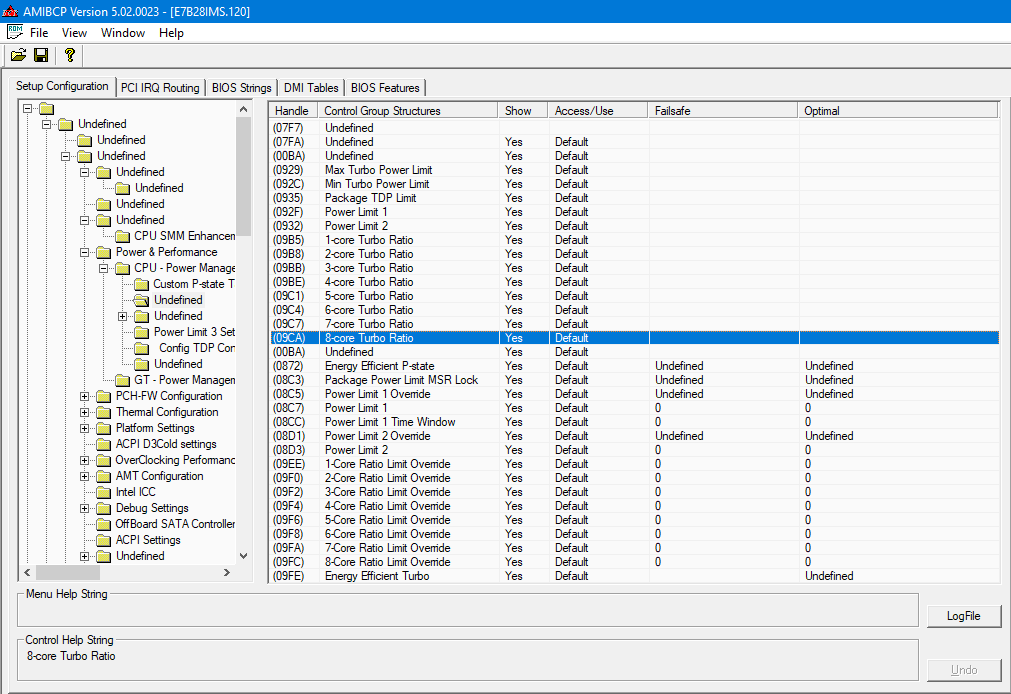This screenshot has width=1011, height=694.
Task: Switch to the PCI IRQ Routing tab
Action: [160, 88]
